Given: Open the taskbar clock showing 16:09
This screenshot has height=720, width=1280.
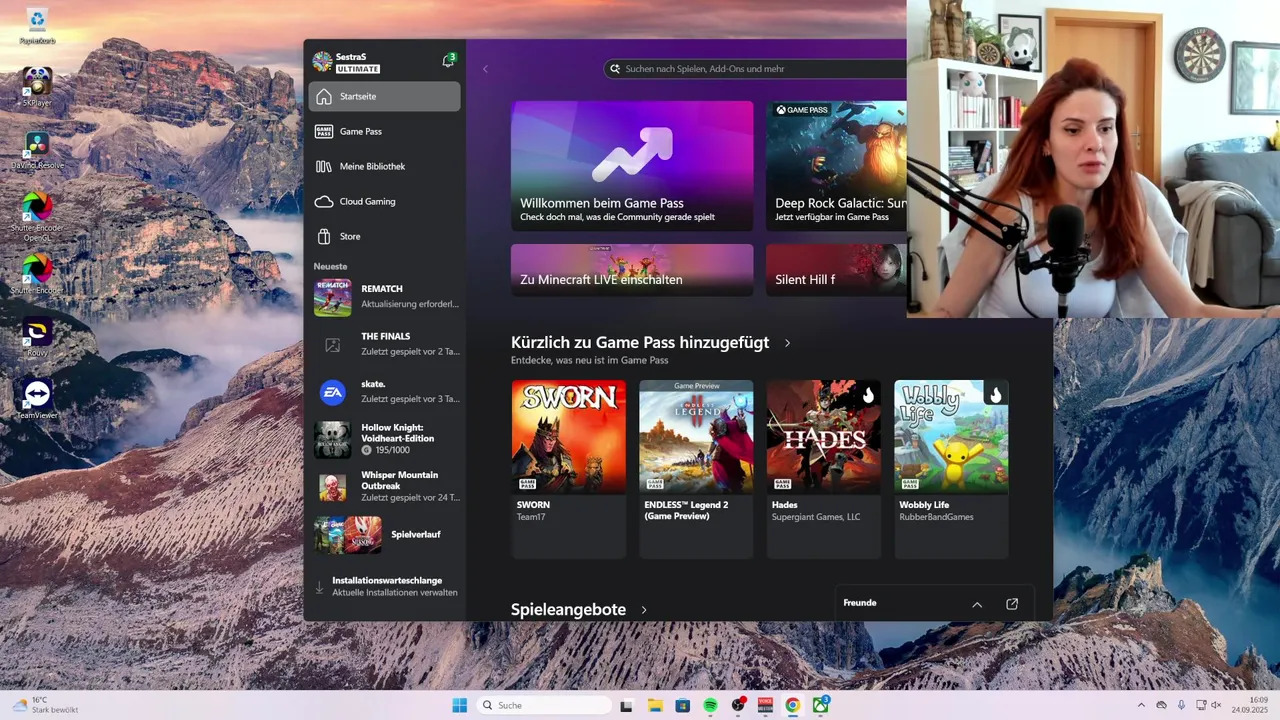Looking at the screenshot, I should pyautogui.click(x=1250, y=705).
